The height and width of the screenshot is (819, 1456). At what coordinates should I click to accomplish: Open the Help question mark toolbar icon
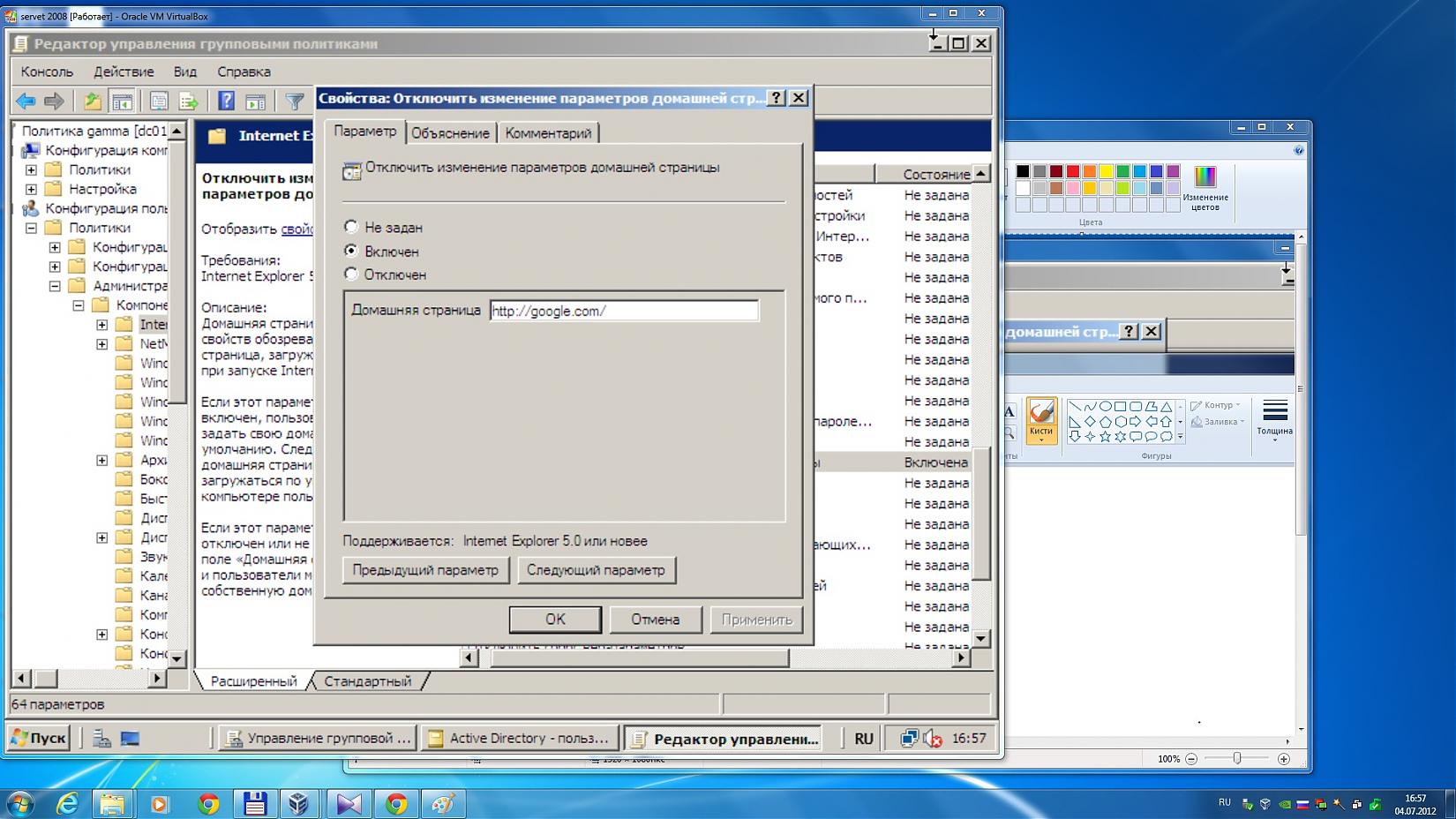coord(226,101)
